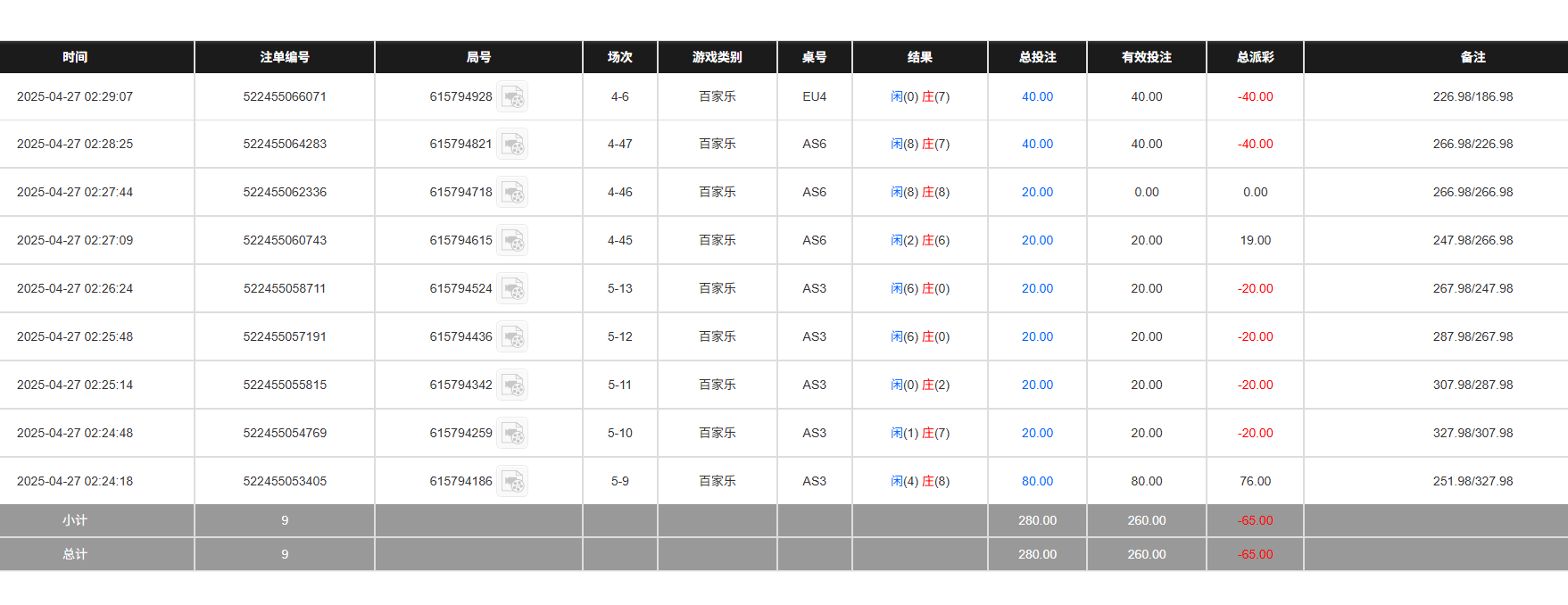Open video replay for round 615794259

click(513, 433)
